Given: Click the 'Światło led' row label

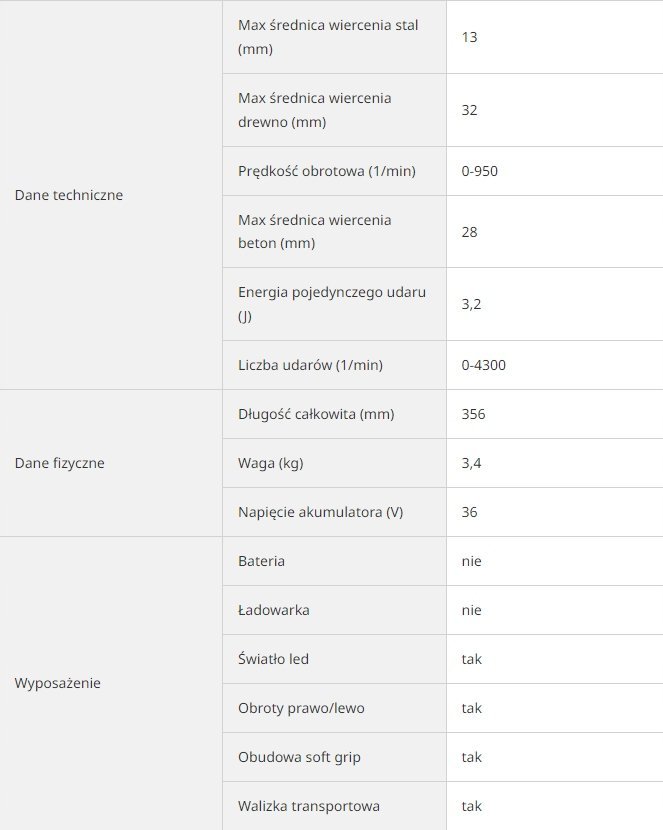Looking at the screenshot, I should click(274, 659).
